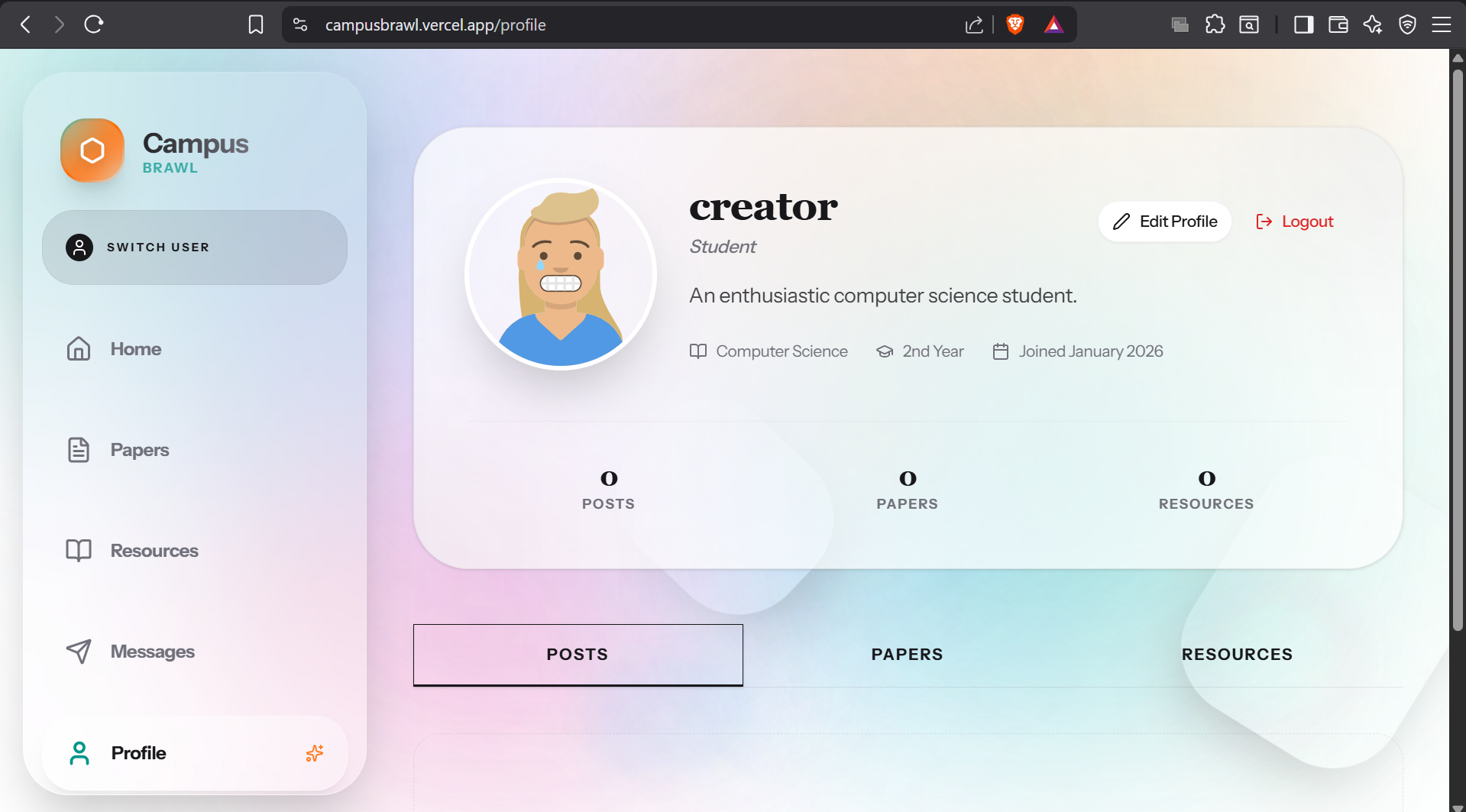Select Profile in the sidebar
This screenshot has height=812, width=1466.
[x=195, y=753]
